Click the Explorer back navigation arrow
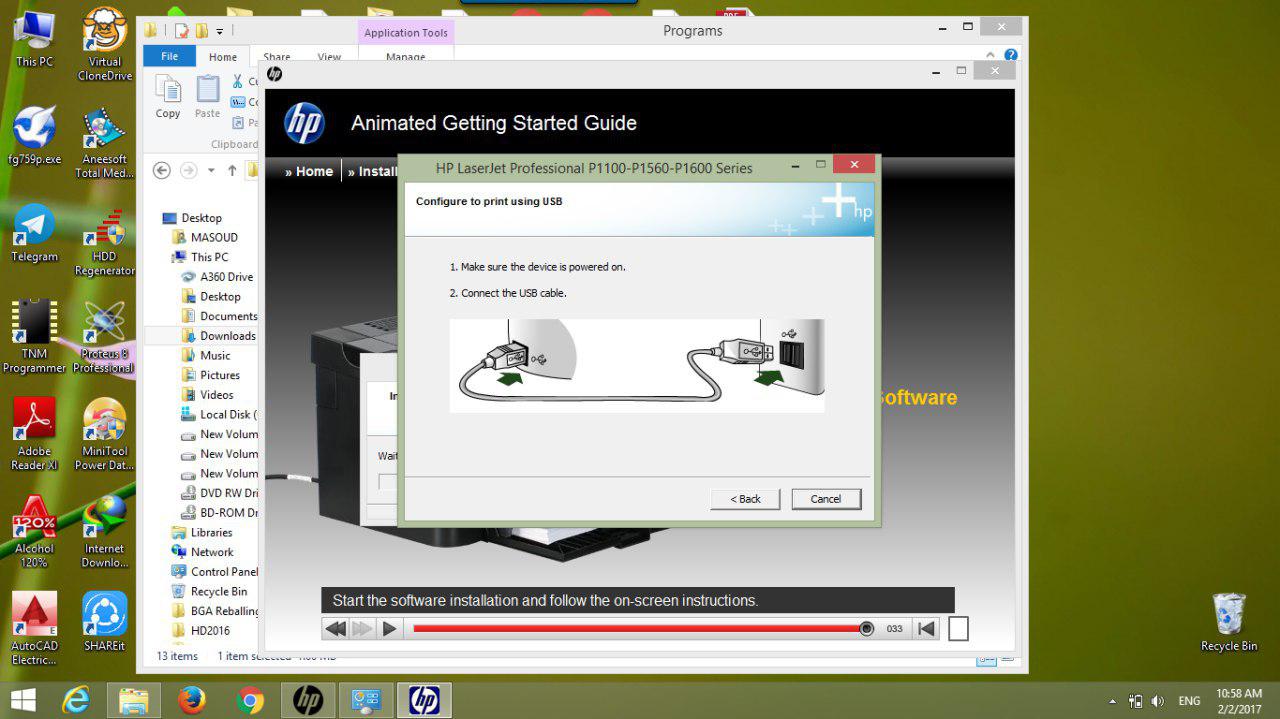This screenshot has height=719, width=1280. click(162, 171)
